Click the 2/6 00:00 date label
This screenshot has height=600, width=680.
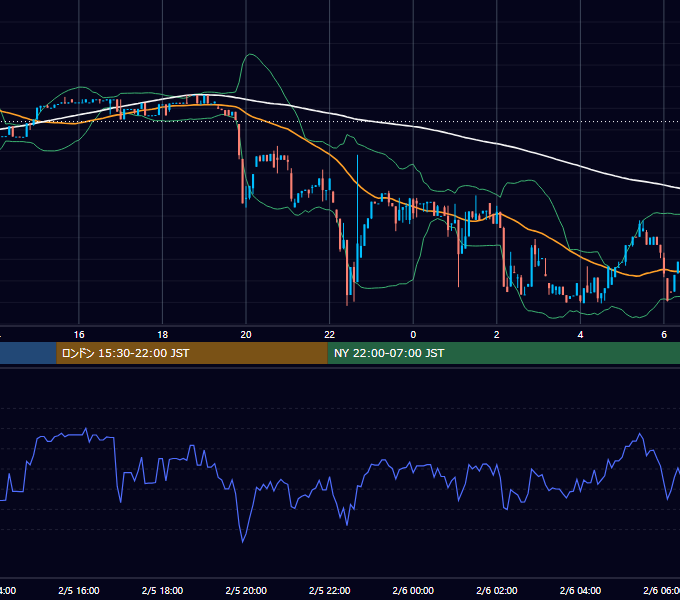point(413,590)
